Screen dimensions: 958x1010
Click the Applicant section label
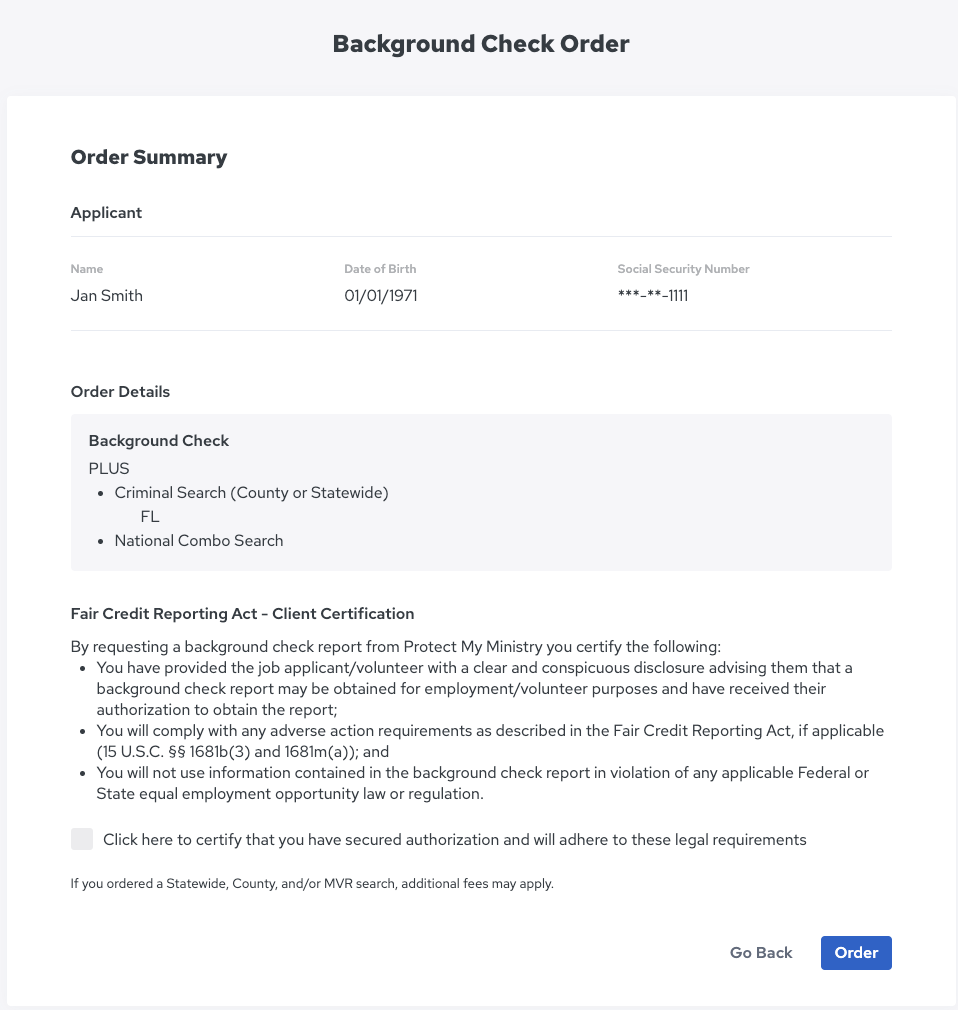pyautogui.click(x=106, y=213)
